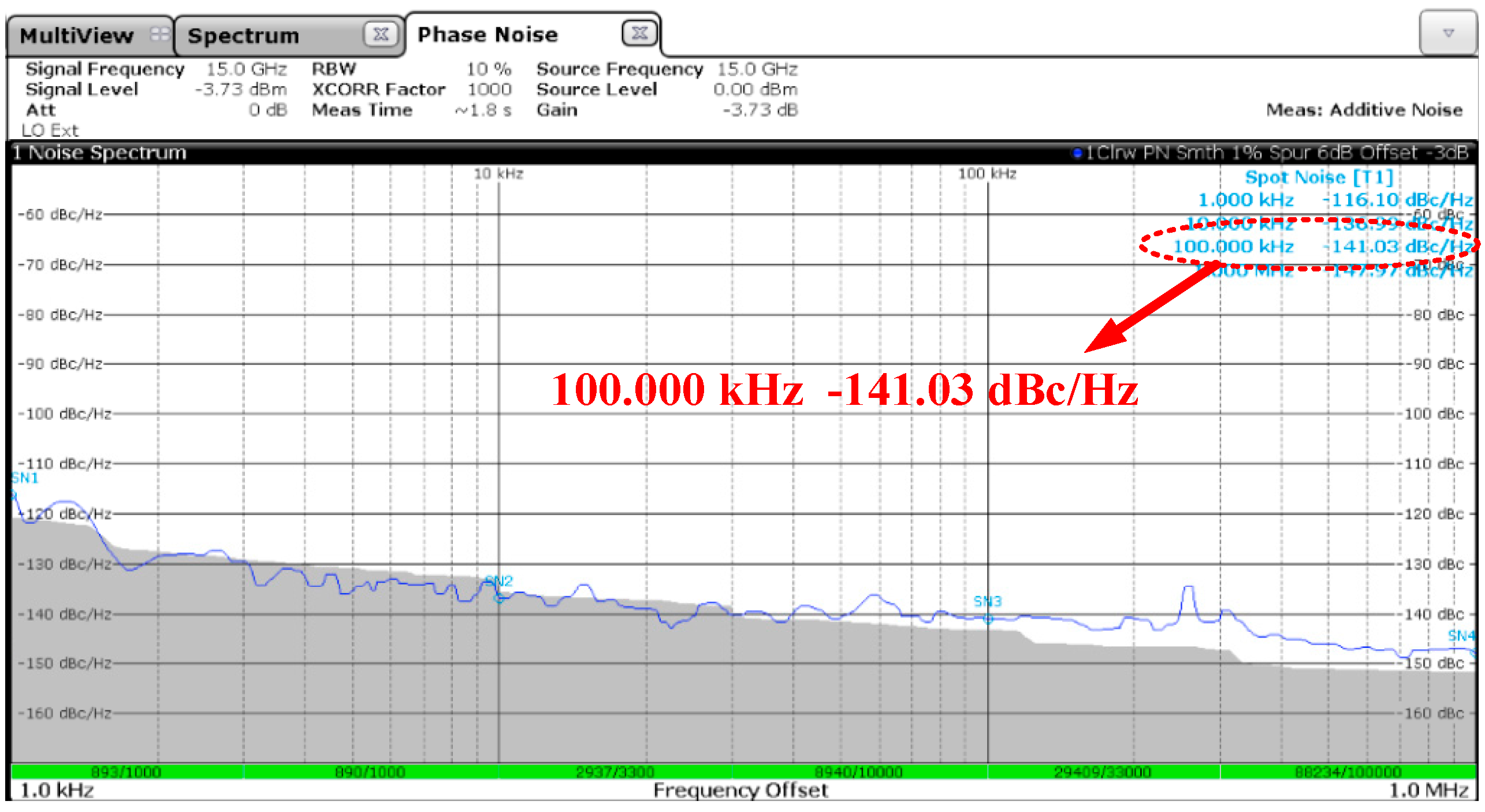1485x812 pixels.
Task: Open the Spectrum tab
Action: click(289, 36)
